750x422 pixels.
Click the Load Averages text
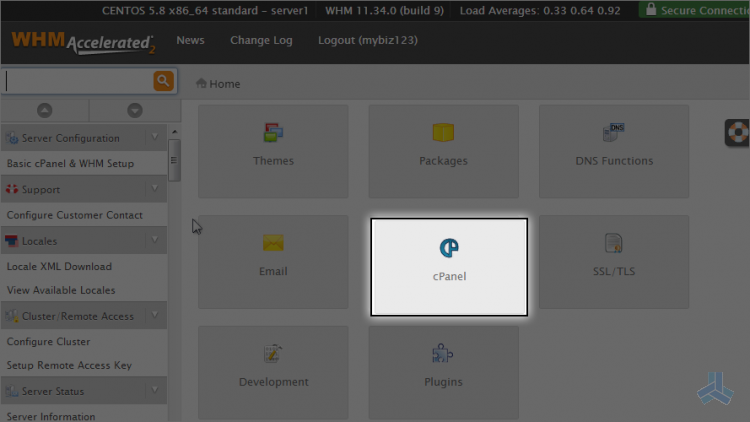pyautogui.click(x=540, y=11)
